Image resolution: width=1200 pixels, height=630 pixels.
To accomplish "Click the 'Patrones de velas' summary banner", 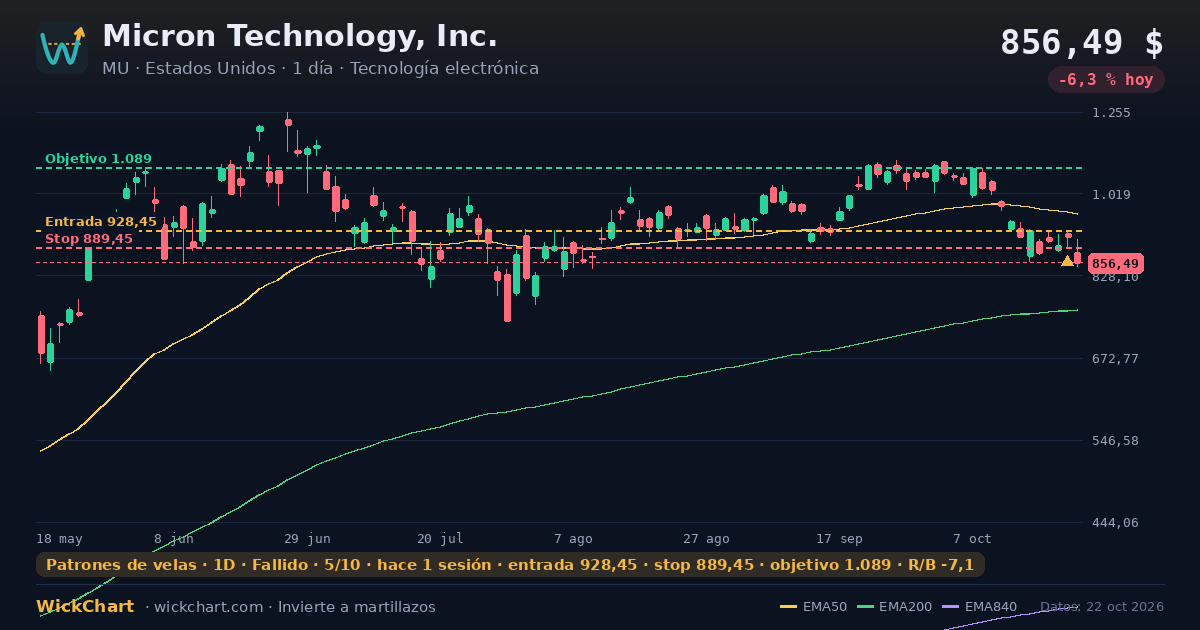I will click(x=510, y=565).
